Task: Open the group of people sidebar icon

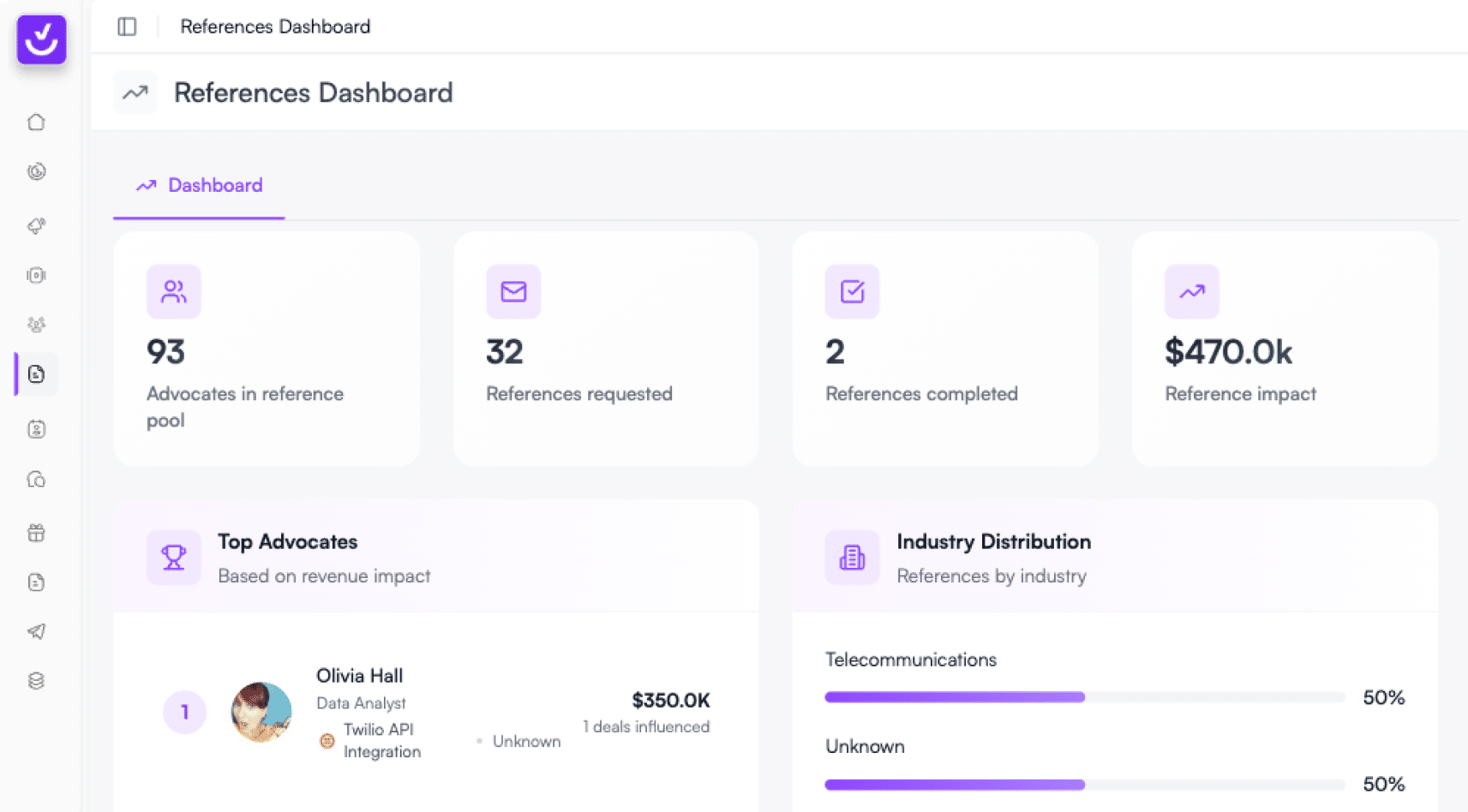Action: [x=36, y=325]
